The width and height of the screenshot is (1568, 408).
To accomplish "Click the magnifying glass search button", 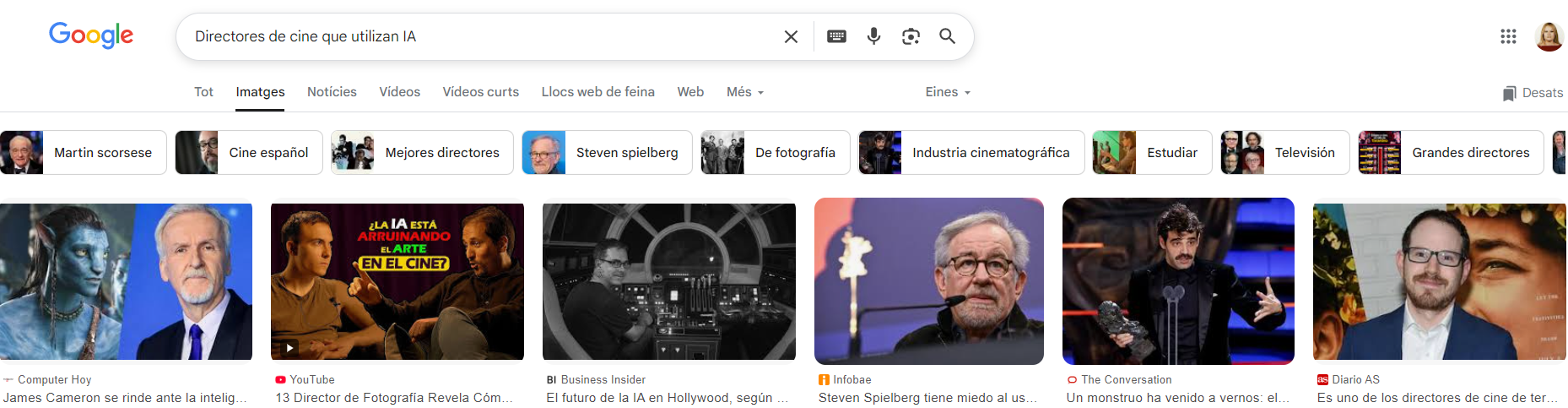I will pyautogui.click(x=947, y=36).
